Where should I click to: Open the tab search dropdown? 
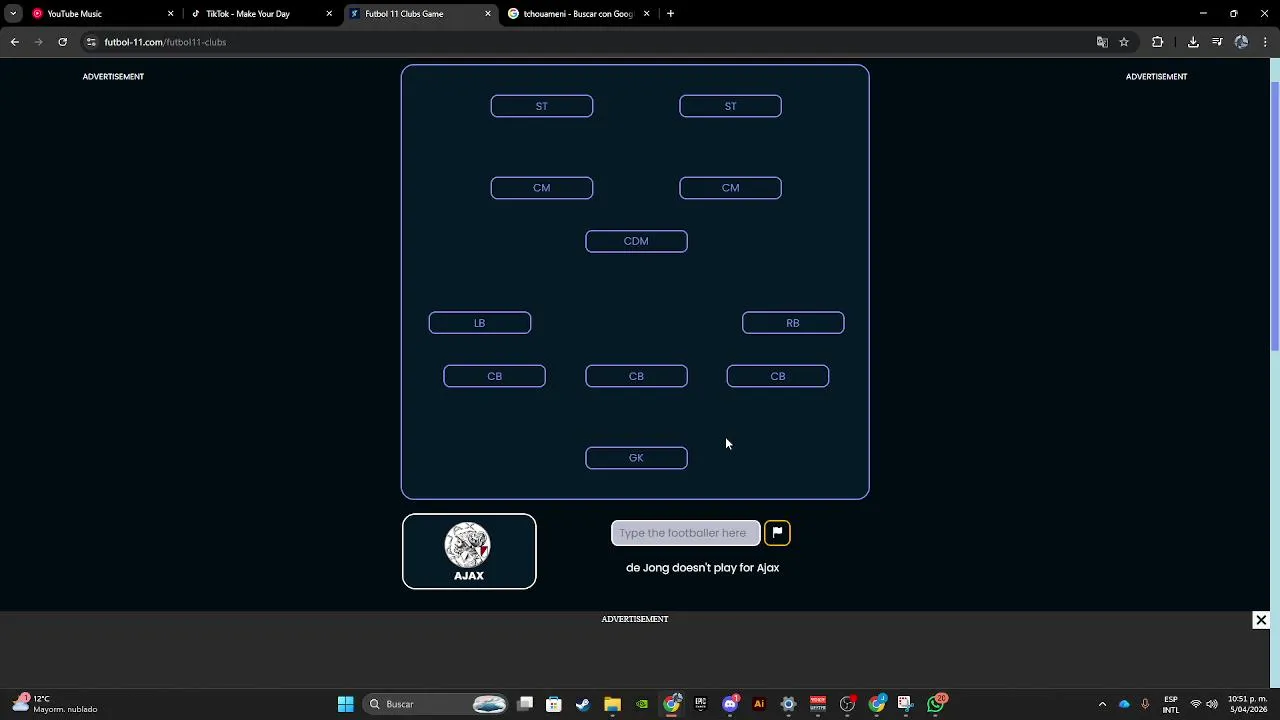[x=13, y=14]
